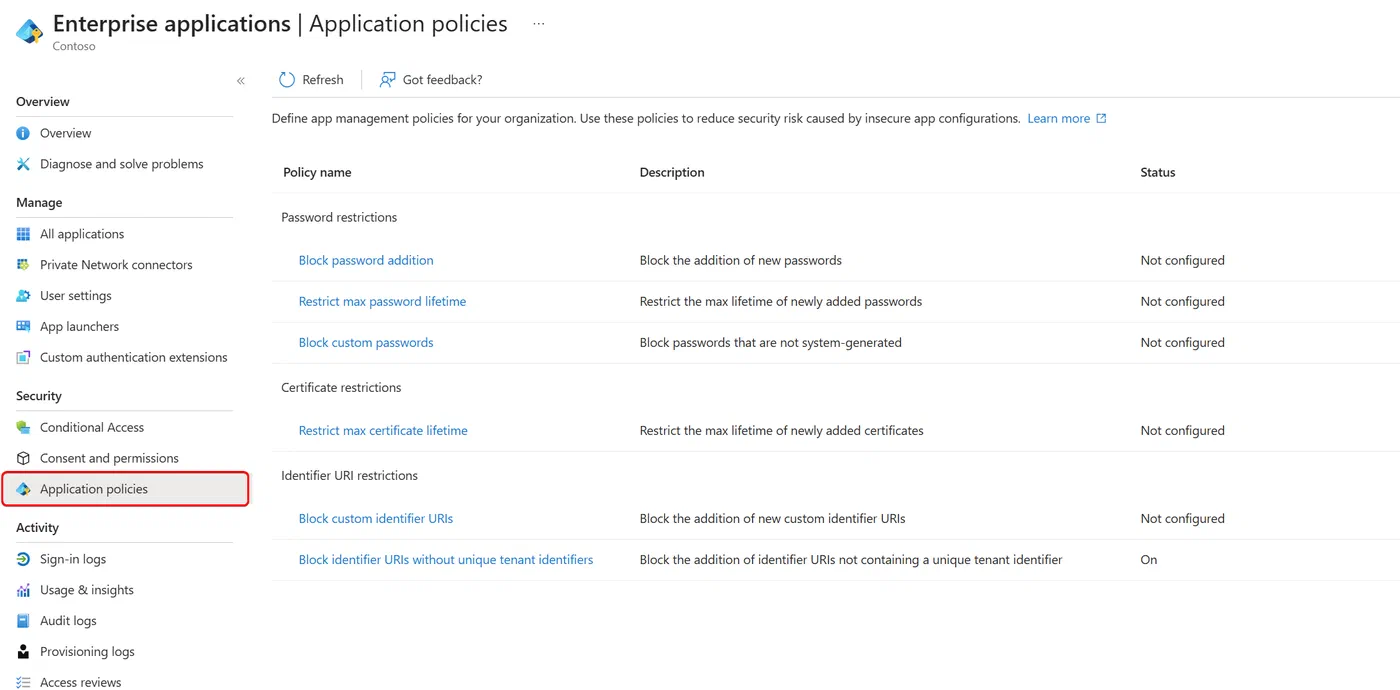Click the Consent and permissions cube icon
Viewport: 1400px width, 690px height.
click(23, 458)
